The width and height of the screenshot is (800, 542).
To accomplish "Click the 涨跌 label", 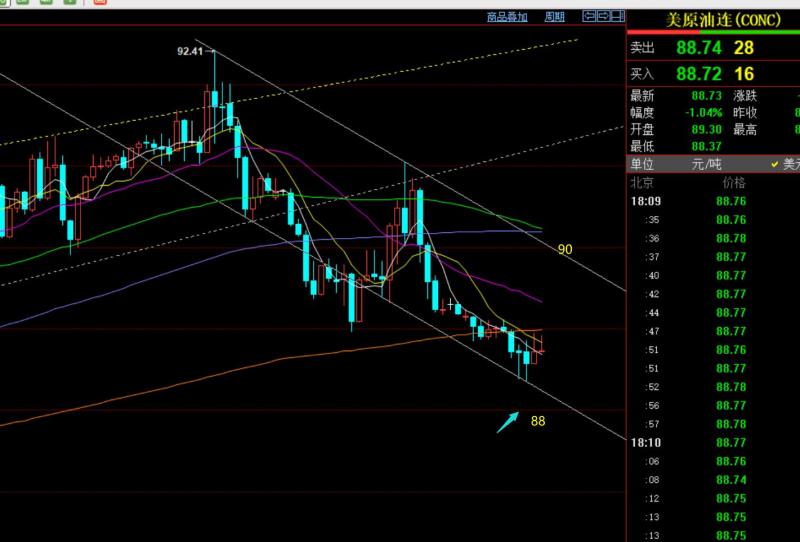I will (x=745, y=96).
